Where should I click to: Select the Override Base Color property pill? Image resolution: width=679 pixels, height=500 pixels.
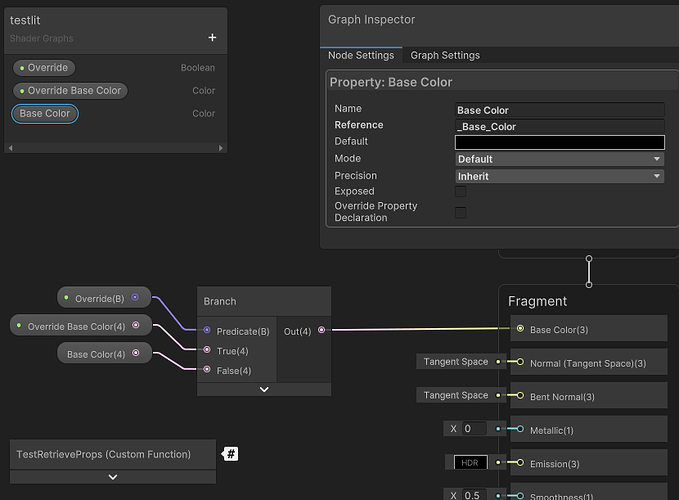pos(69,91)
